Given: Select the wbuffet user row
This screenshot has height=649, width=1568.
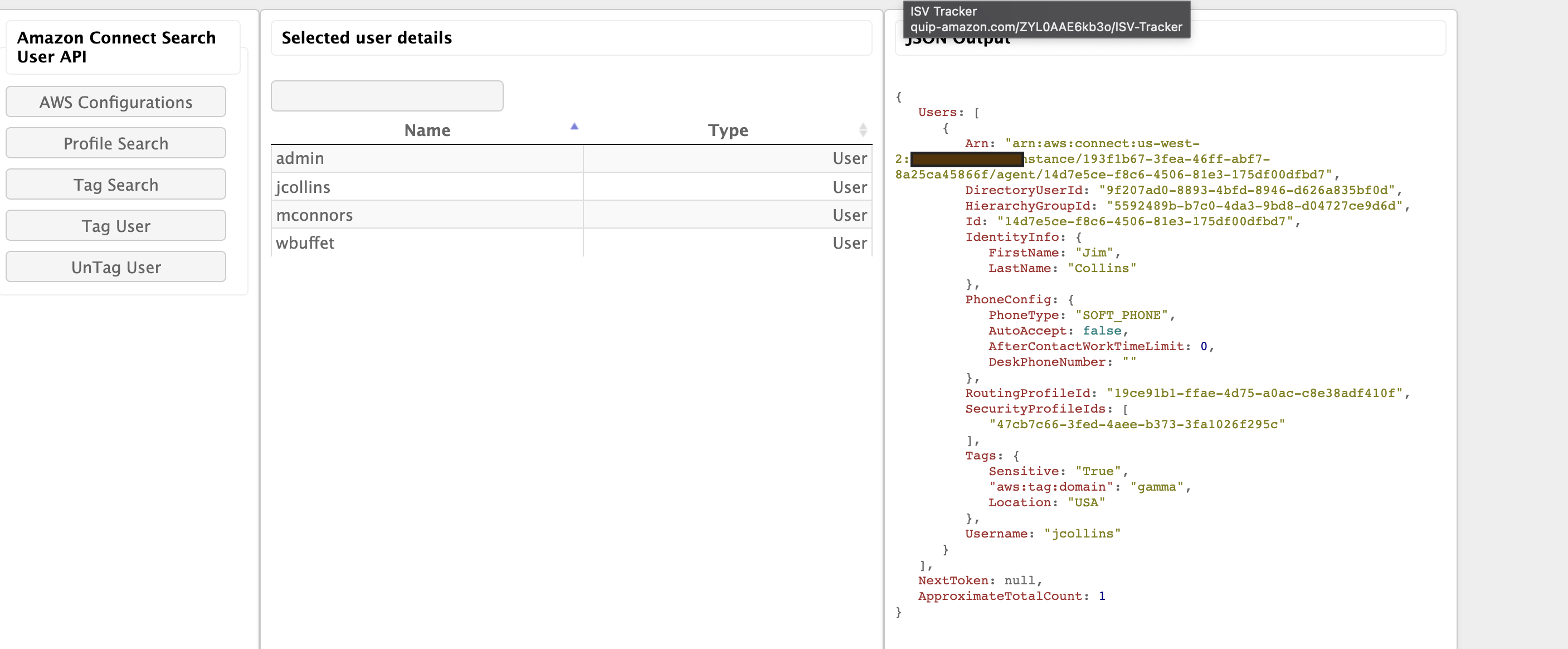Looking at the screenshot, I should [305, 243].
